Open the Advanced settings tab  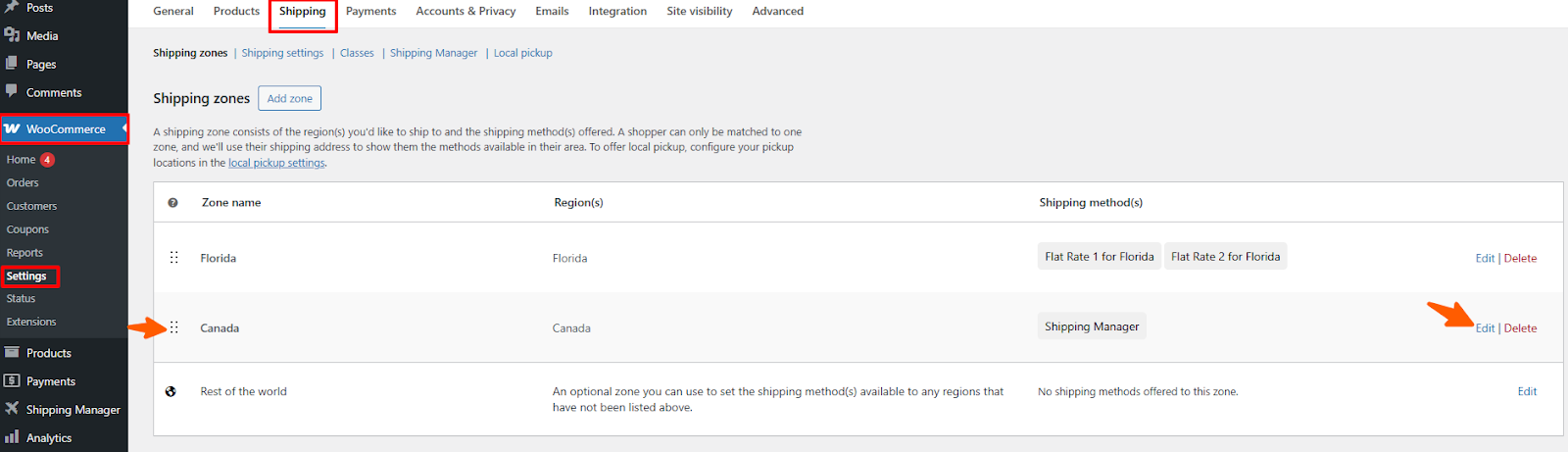click(777, 11)
